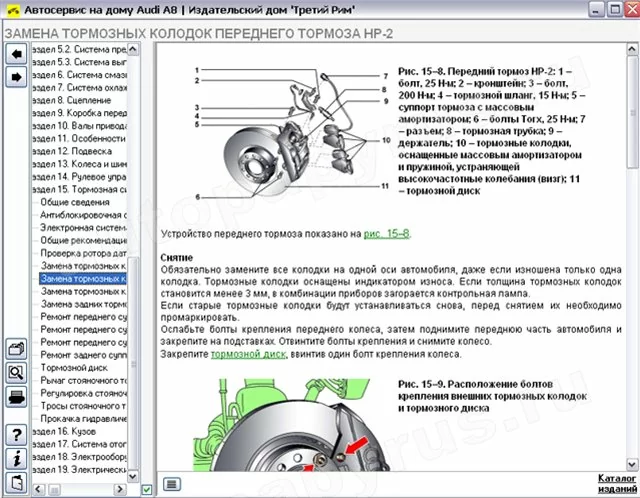Minimize the Audi A8 manual window
640x498 pixels.
tap(596, 9)
